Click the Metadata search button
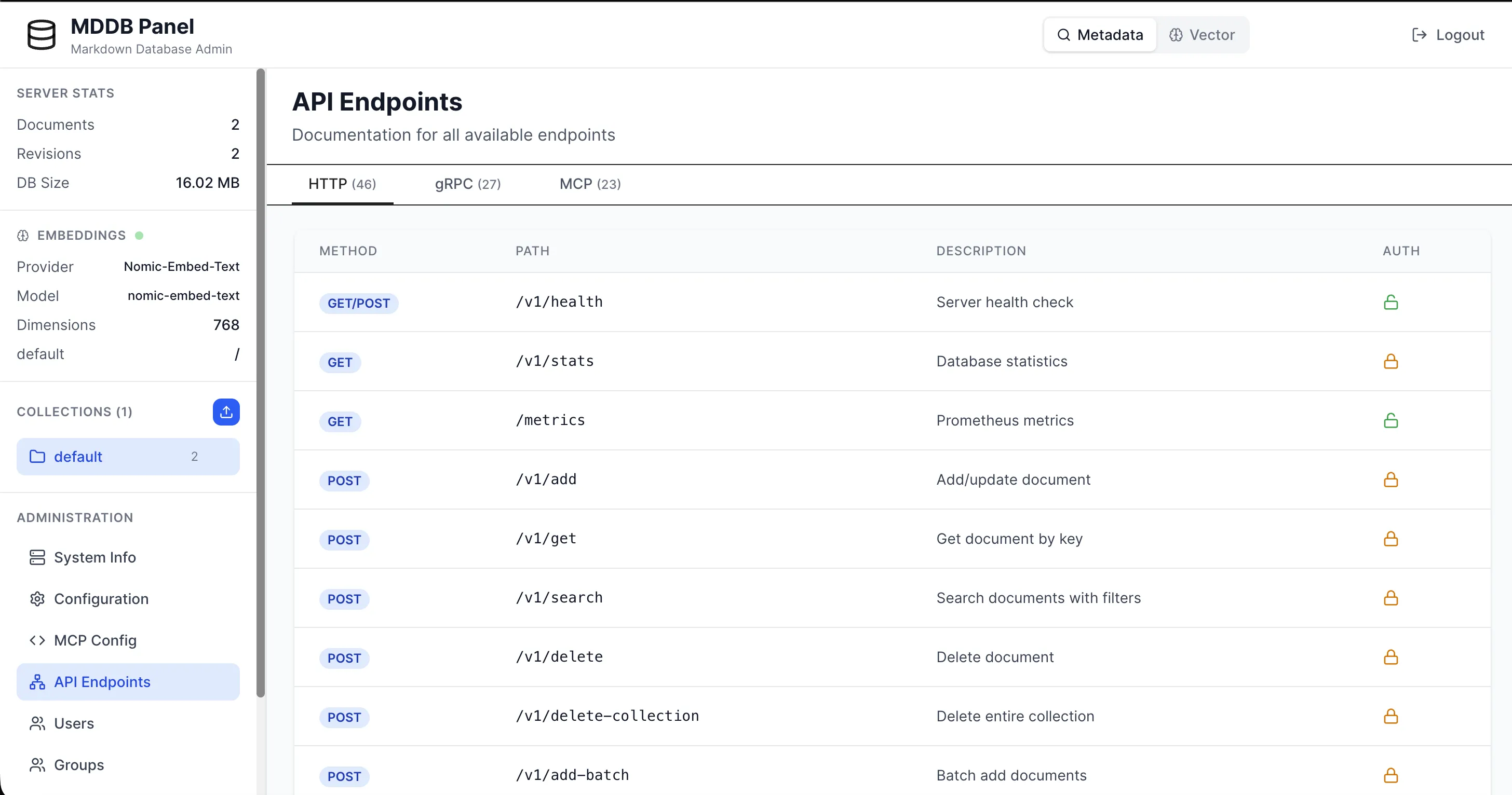1512x795 pixels. pos(1099,35)
